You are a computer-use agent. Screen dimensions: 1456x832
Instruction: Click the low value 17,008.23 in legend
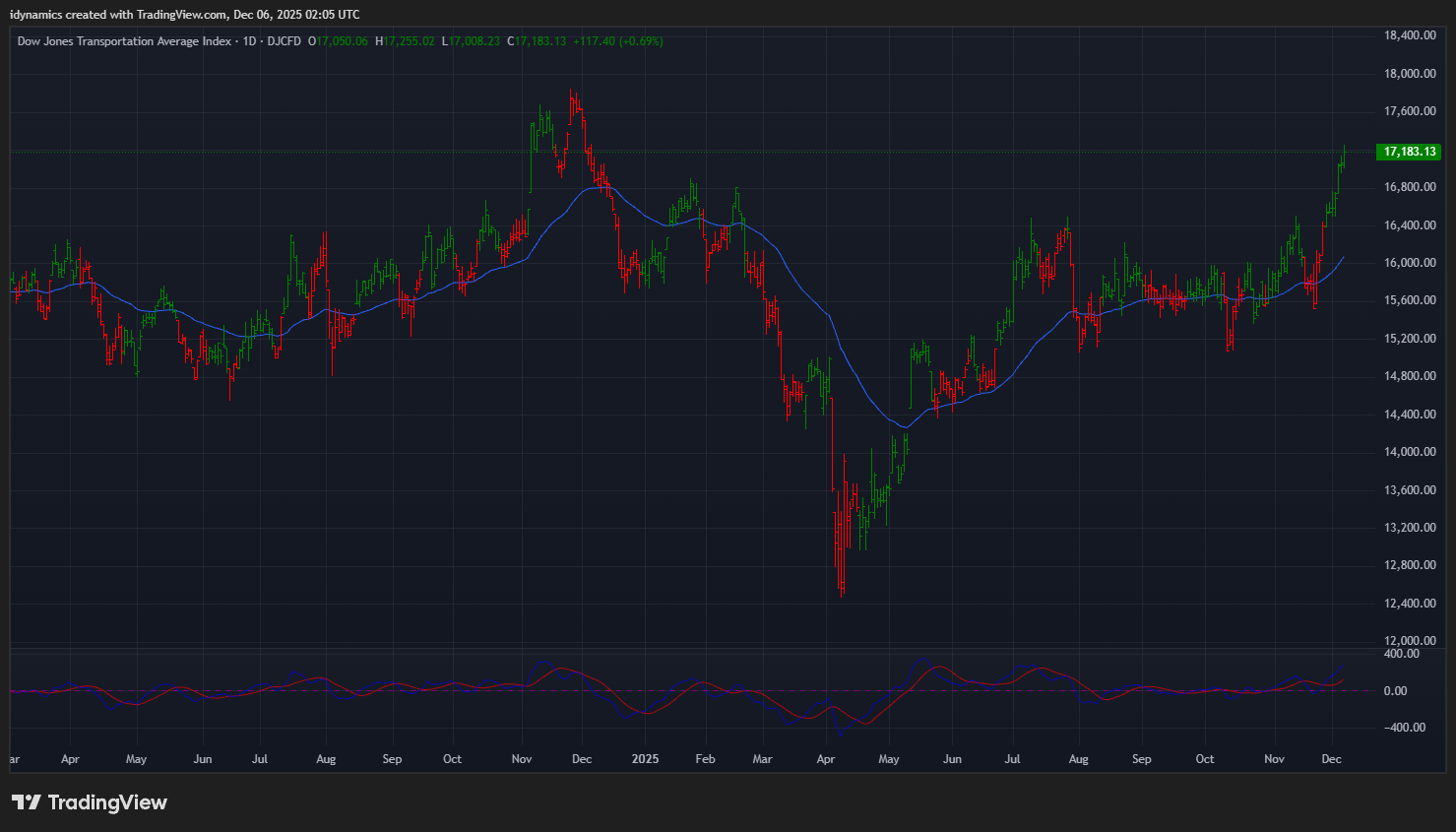(x=475, y=41)
